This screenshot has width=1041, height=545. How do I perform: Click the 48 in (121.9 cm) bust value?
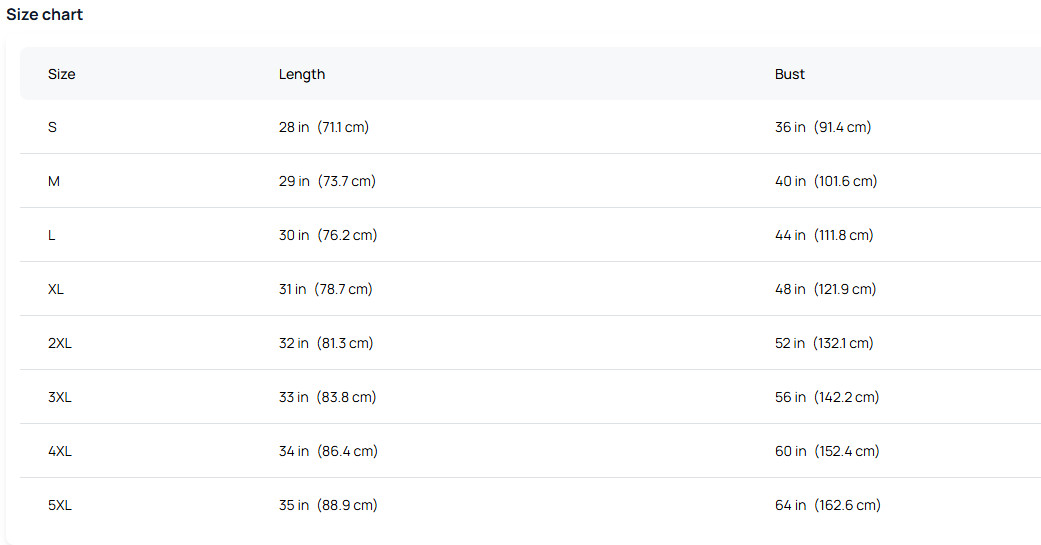[825, 290]
